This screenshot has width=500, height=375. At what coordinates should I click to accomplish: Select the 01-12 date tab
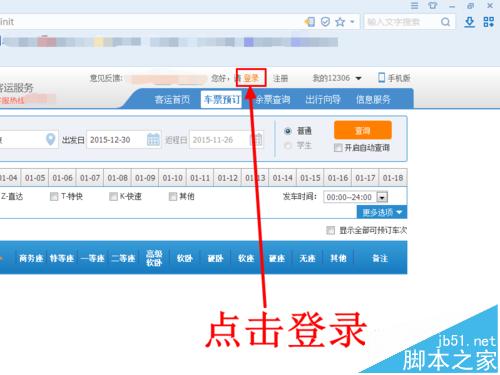coord(228,178)
